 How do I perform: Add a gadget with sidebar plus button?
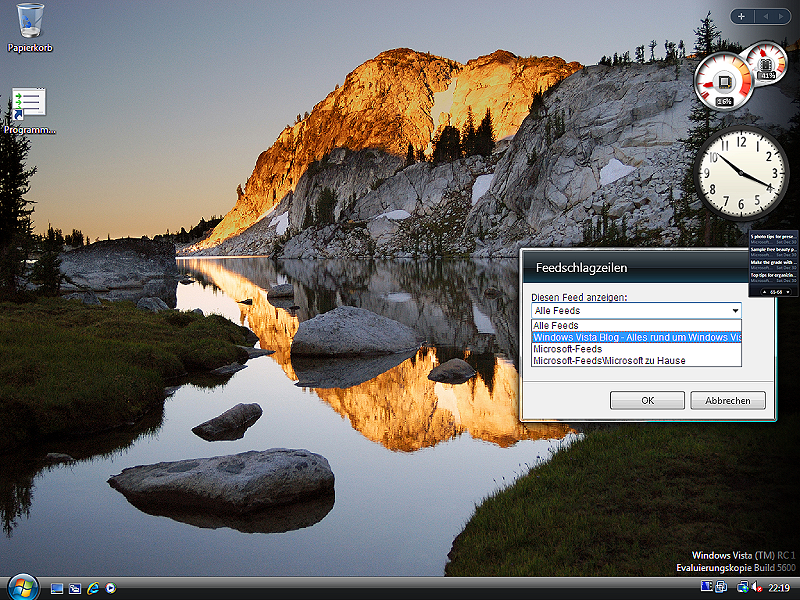click(741, 16)
